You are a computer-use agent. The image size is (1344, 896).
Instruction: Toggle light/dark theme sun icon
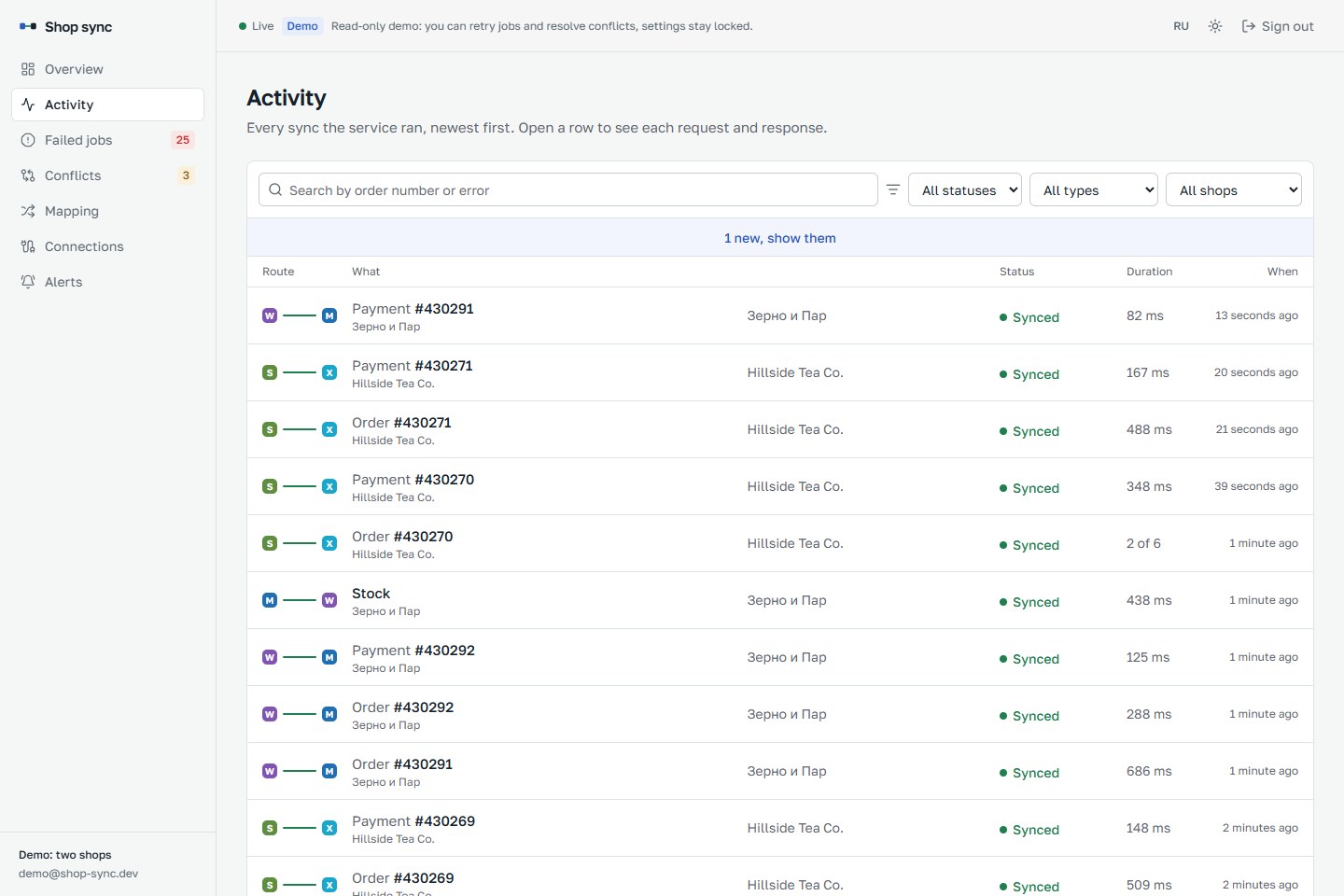[x=1215, y=26]
